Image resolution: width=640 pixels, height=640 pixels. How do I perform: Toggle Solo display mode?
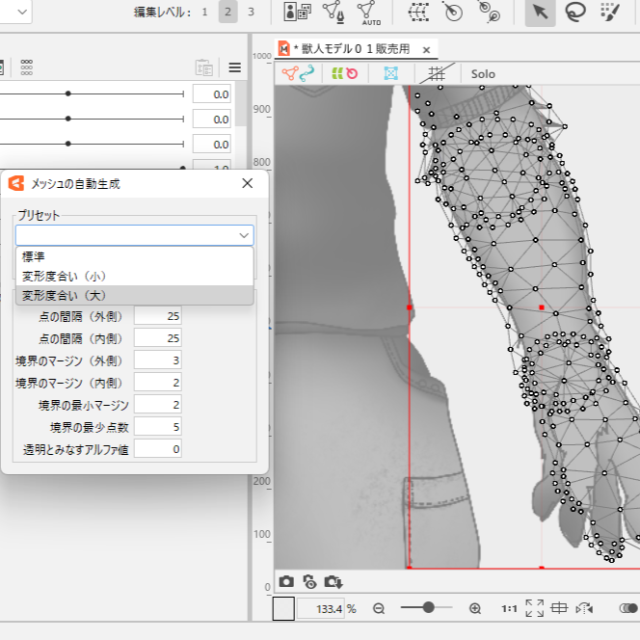click(x=483, y=73)
